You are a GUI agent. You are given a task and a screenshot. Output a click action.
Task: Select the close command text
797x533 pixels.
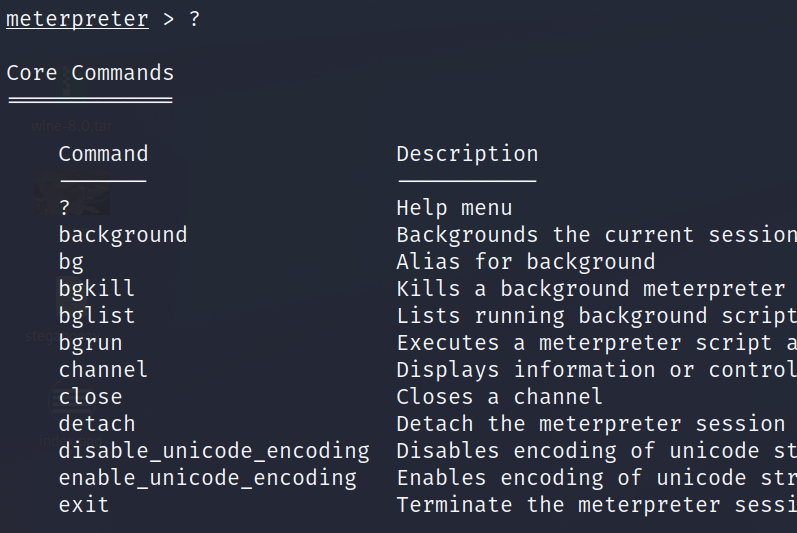90,397
